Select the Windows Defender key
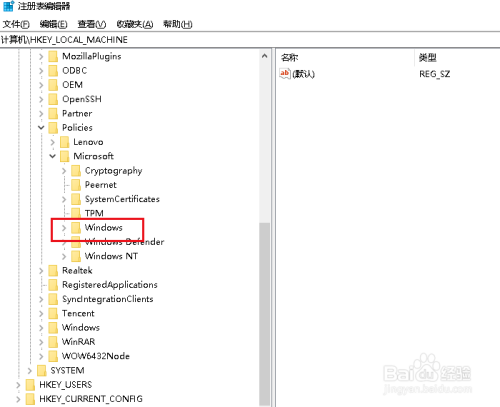The width and height of the screenshot is (500, 407). [124, 242]
